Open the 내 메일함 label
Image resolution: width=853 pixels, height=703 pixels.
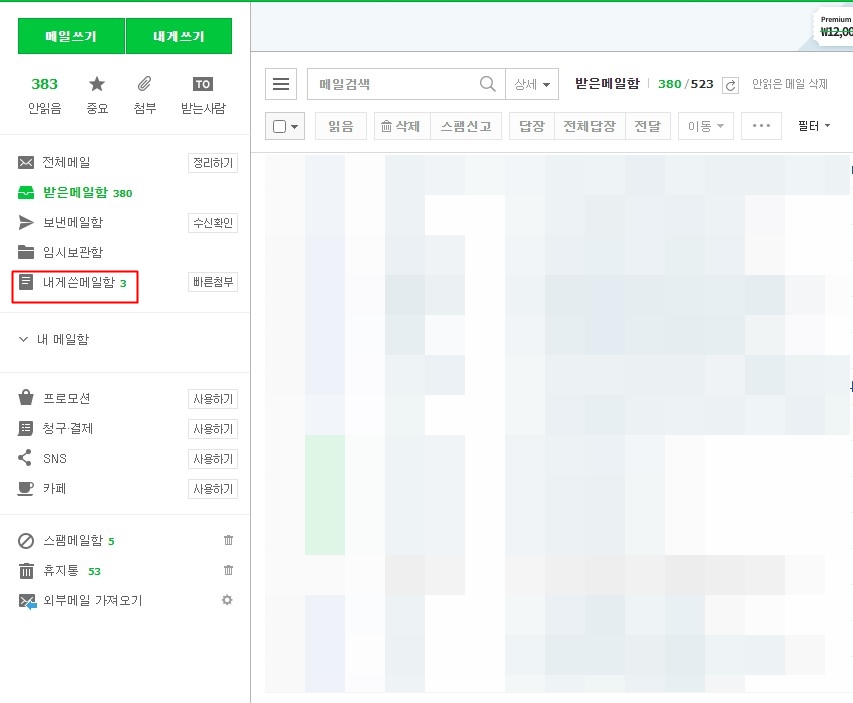(x=63, y=339)
